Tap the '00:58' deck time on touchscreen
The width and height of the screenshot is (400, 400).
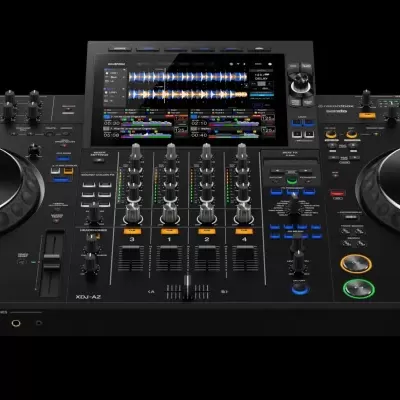[112, 135]
